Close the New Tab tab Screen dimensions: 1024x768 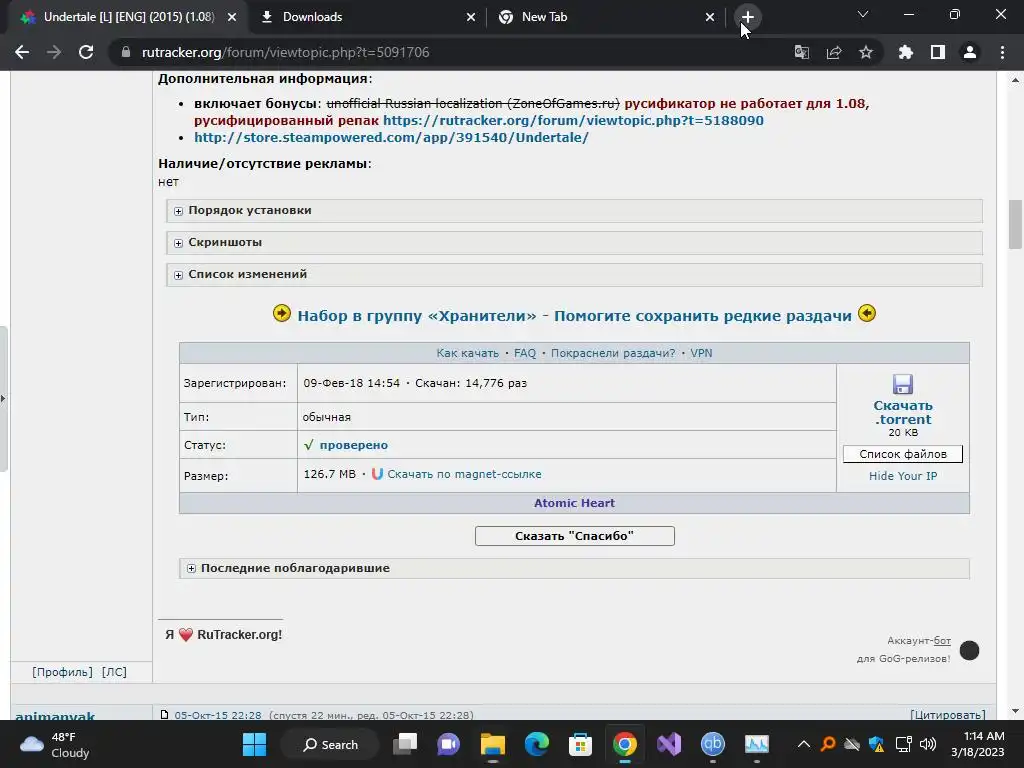[710, 17]
